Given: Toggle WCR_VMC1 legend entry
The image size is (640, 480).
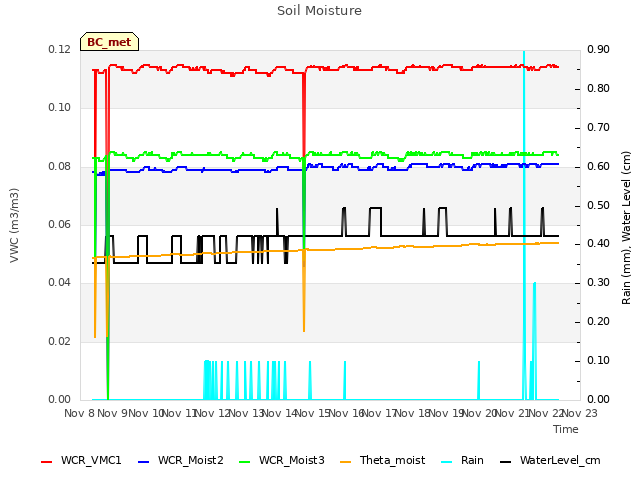Looking at the screenshot, I should pyautogui.click(x=81, y=460).
